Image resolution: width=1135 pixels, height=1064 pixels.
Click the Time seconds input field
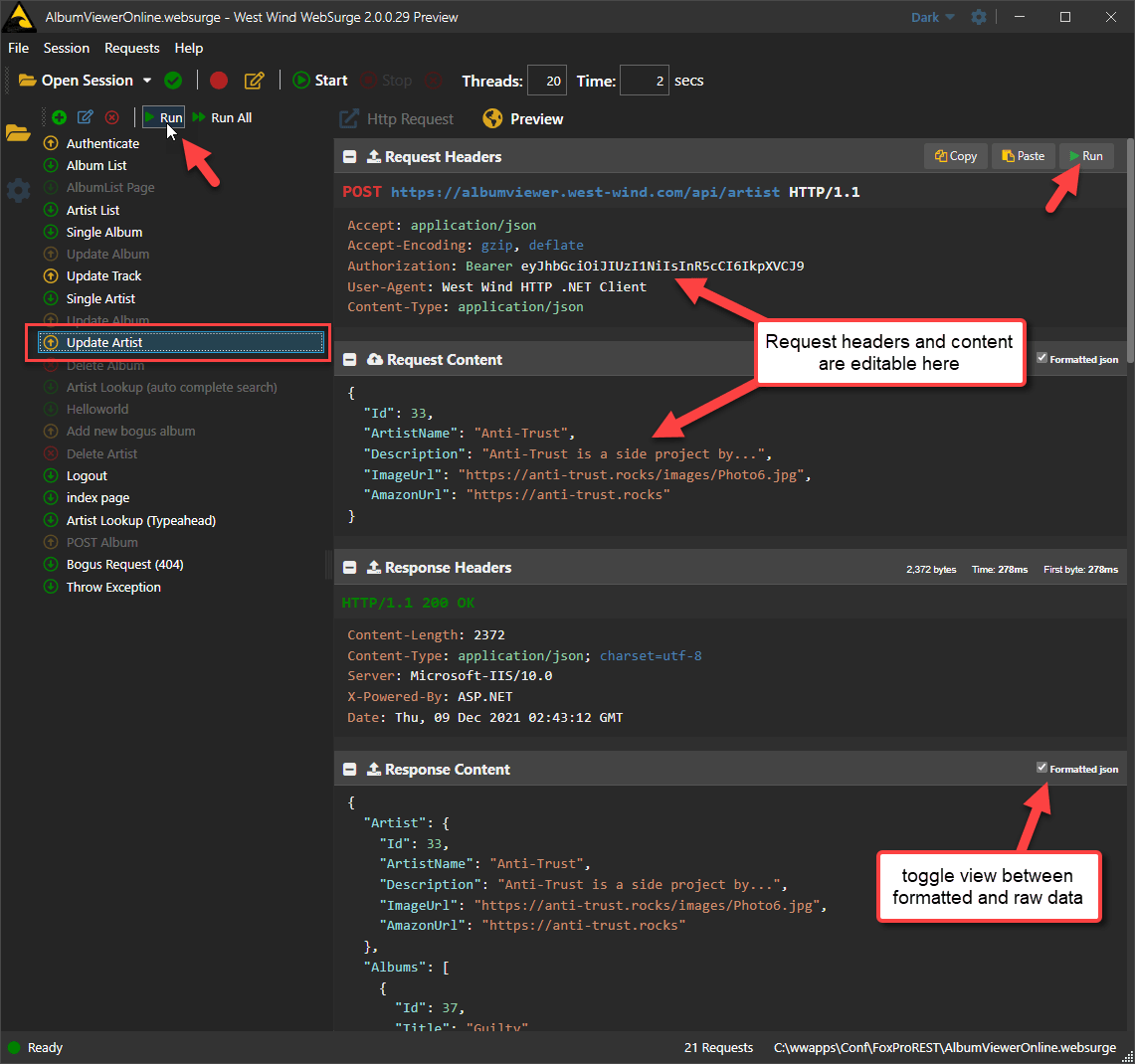coord(645,81)
